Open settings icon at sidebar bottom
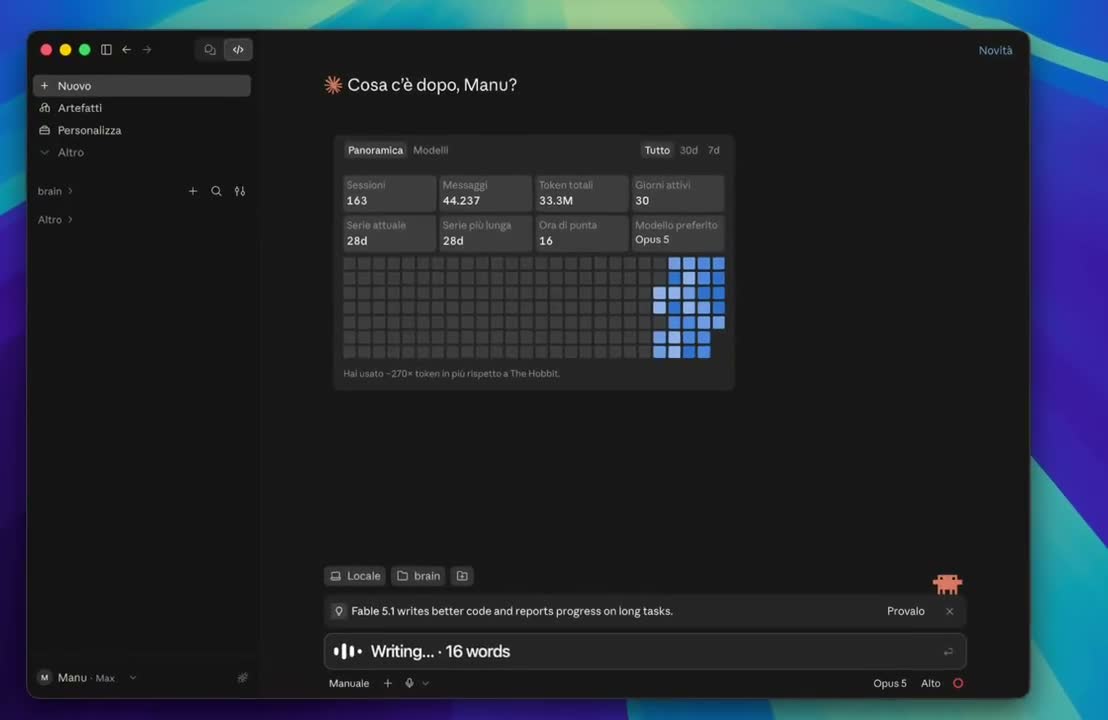 242,678
